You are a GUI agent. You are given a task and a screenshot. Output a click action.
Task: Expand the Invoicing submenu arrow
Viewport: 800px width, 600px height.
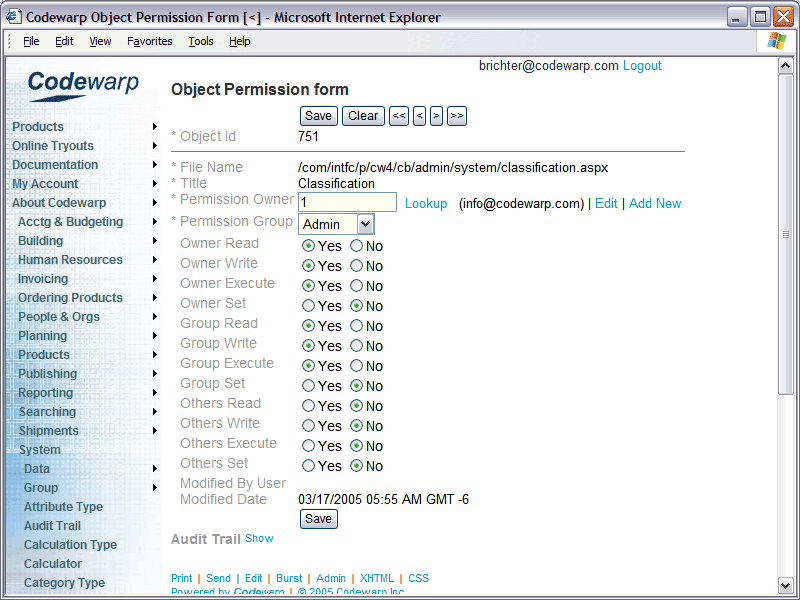pyautogui.click(x=155, y=279)
